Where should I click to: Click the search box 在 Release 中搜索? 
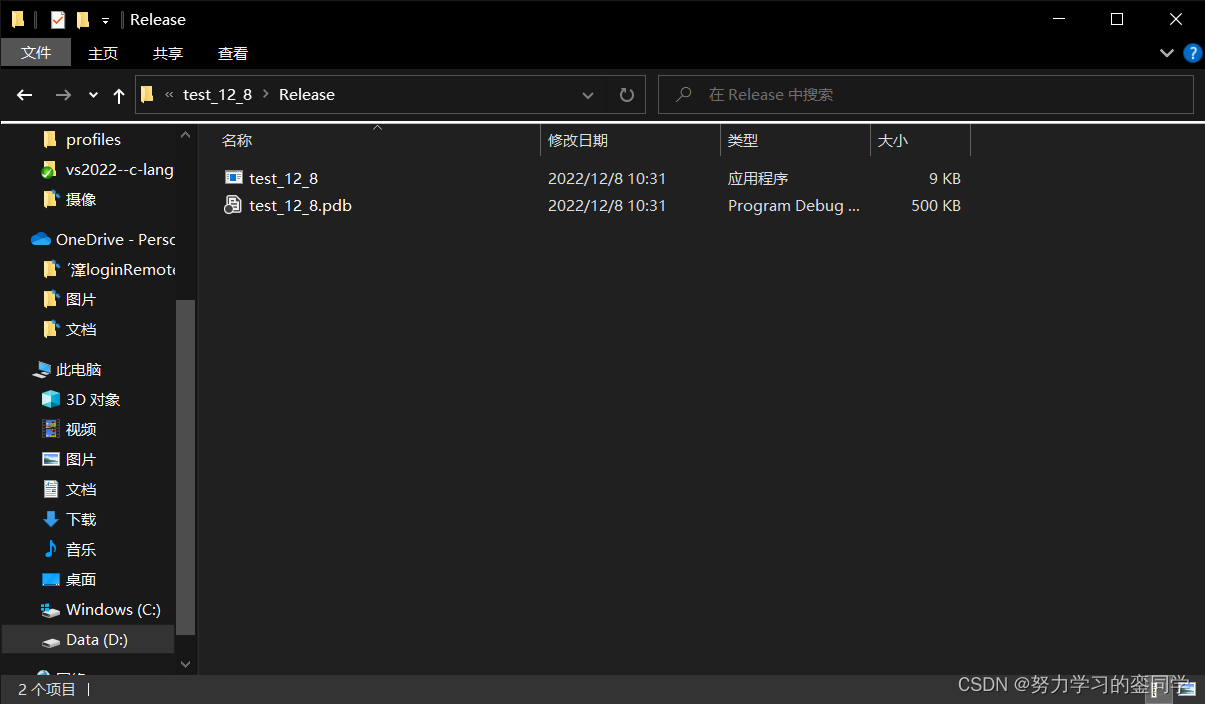[x=926, y=95]
